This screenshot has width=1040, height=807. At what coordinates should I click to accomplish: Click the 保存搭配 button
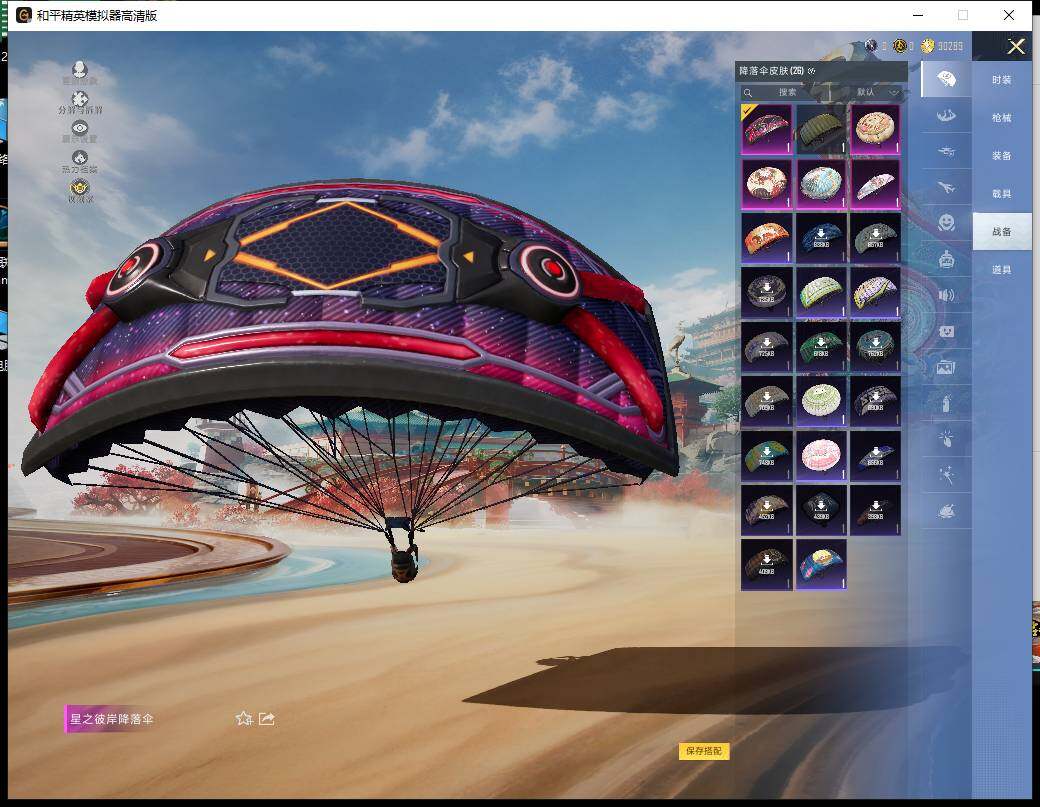(x=704, y=751)
